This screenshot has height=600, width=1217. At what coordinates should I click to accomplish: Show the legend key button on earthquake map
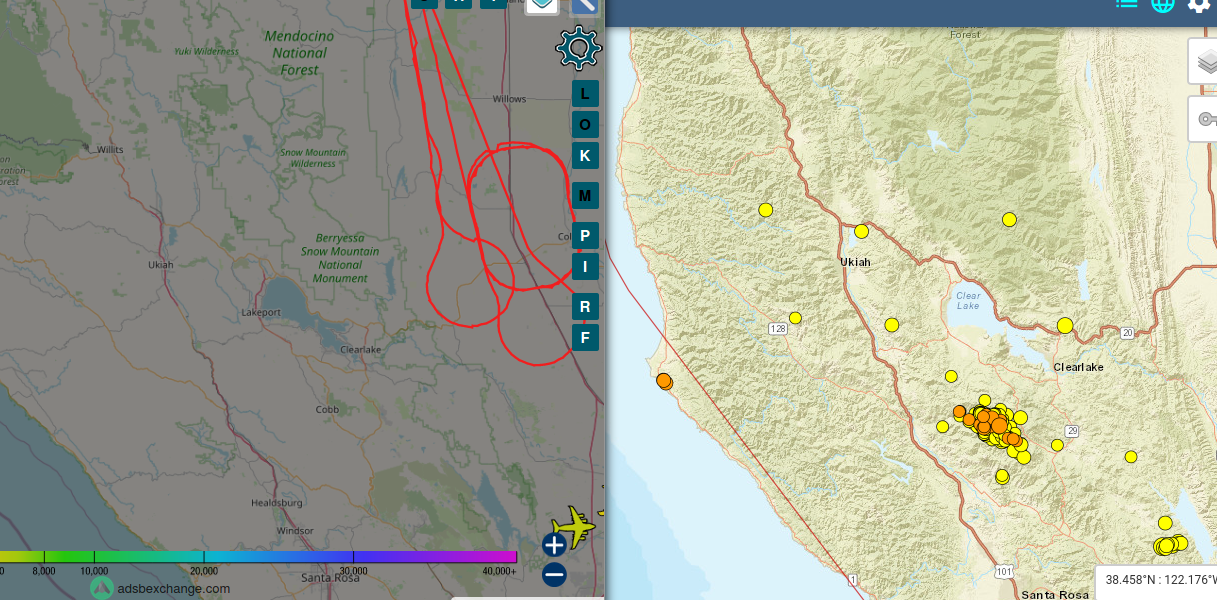click(1204, 119)
